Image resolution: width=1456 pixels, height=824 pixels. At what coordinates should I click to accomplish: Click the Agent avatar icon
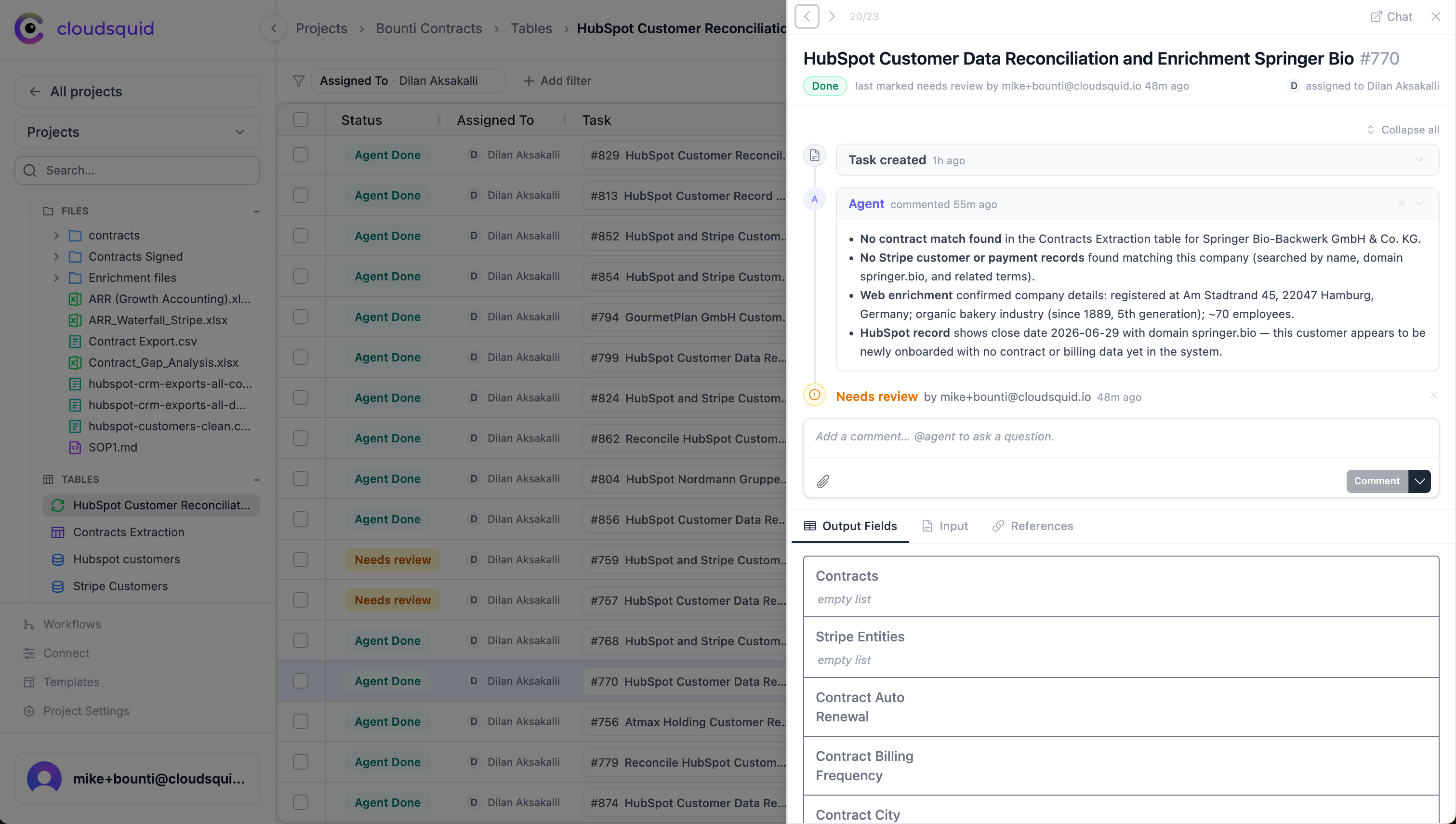pos(815,199)
